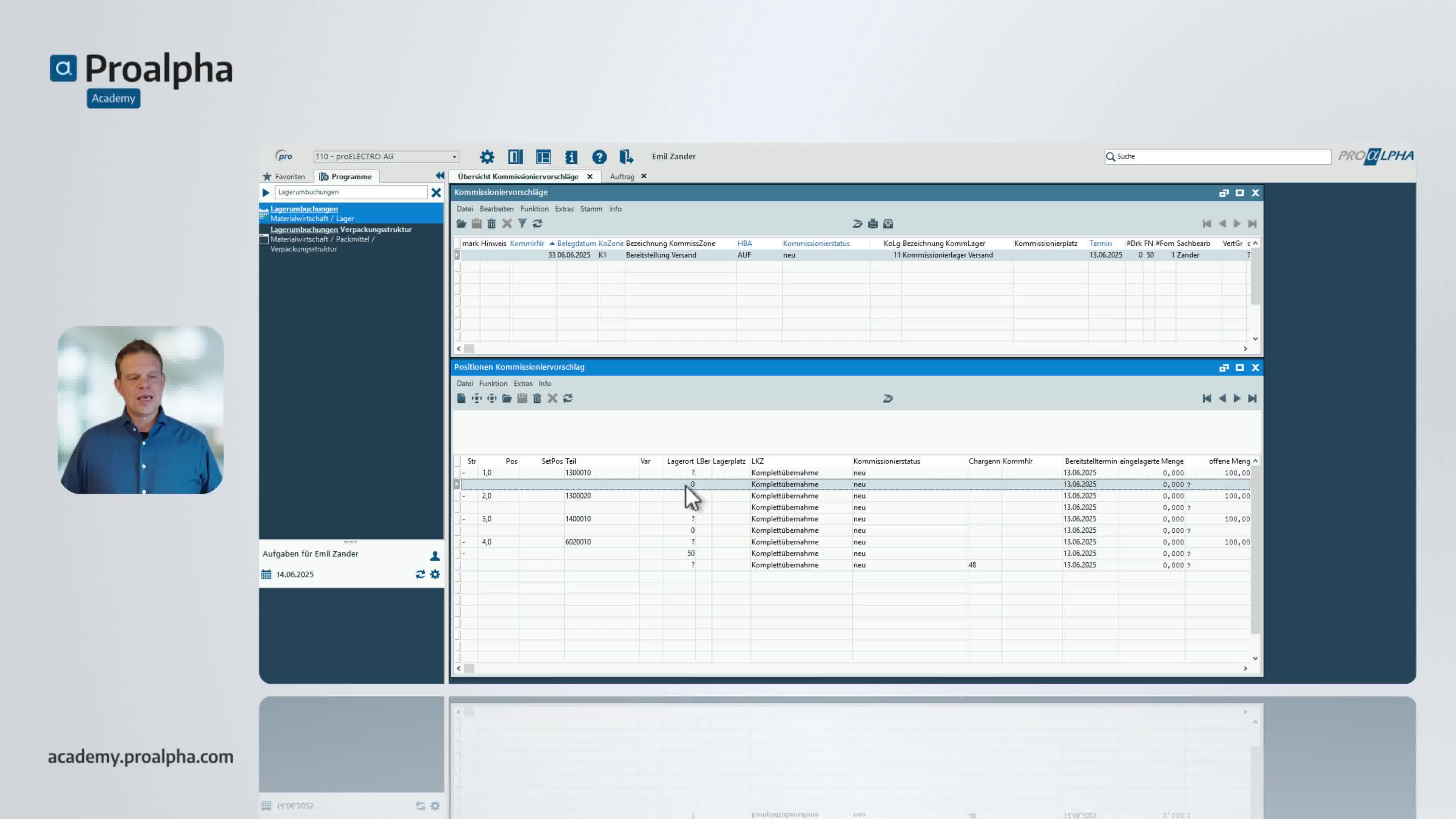Image resolution: width=1456 pixels, height=819 pixels.
Task: Click the filter funnel icon in upper toolbar
Action: click(x=522, y=224)
